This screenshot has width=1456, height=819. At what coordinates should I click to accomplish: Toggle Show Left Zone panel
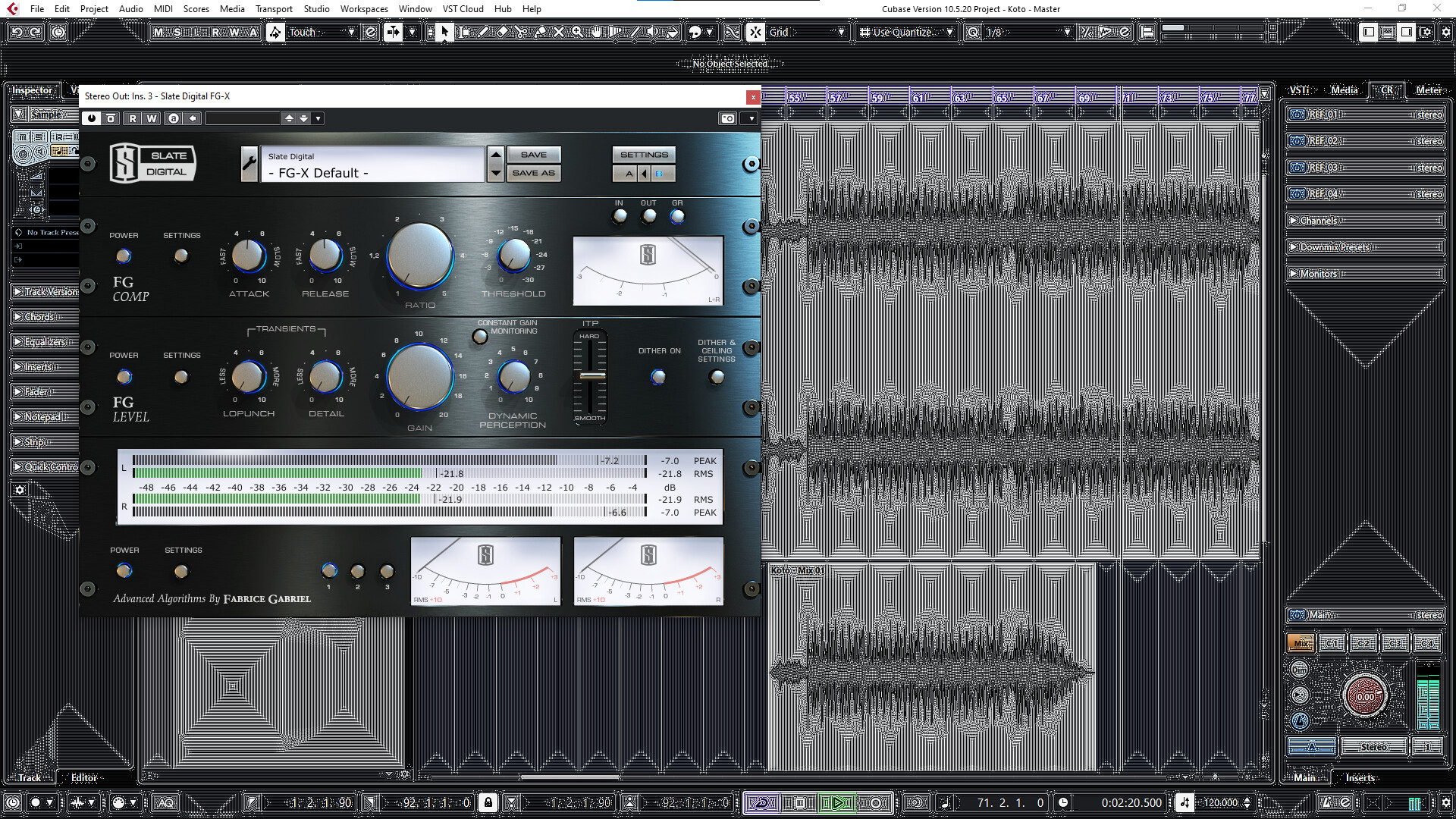pyautogui.click(x=1369, y=32)
